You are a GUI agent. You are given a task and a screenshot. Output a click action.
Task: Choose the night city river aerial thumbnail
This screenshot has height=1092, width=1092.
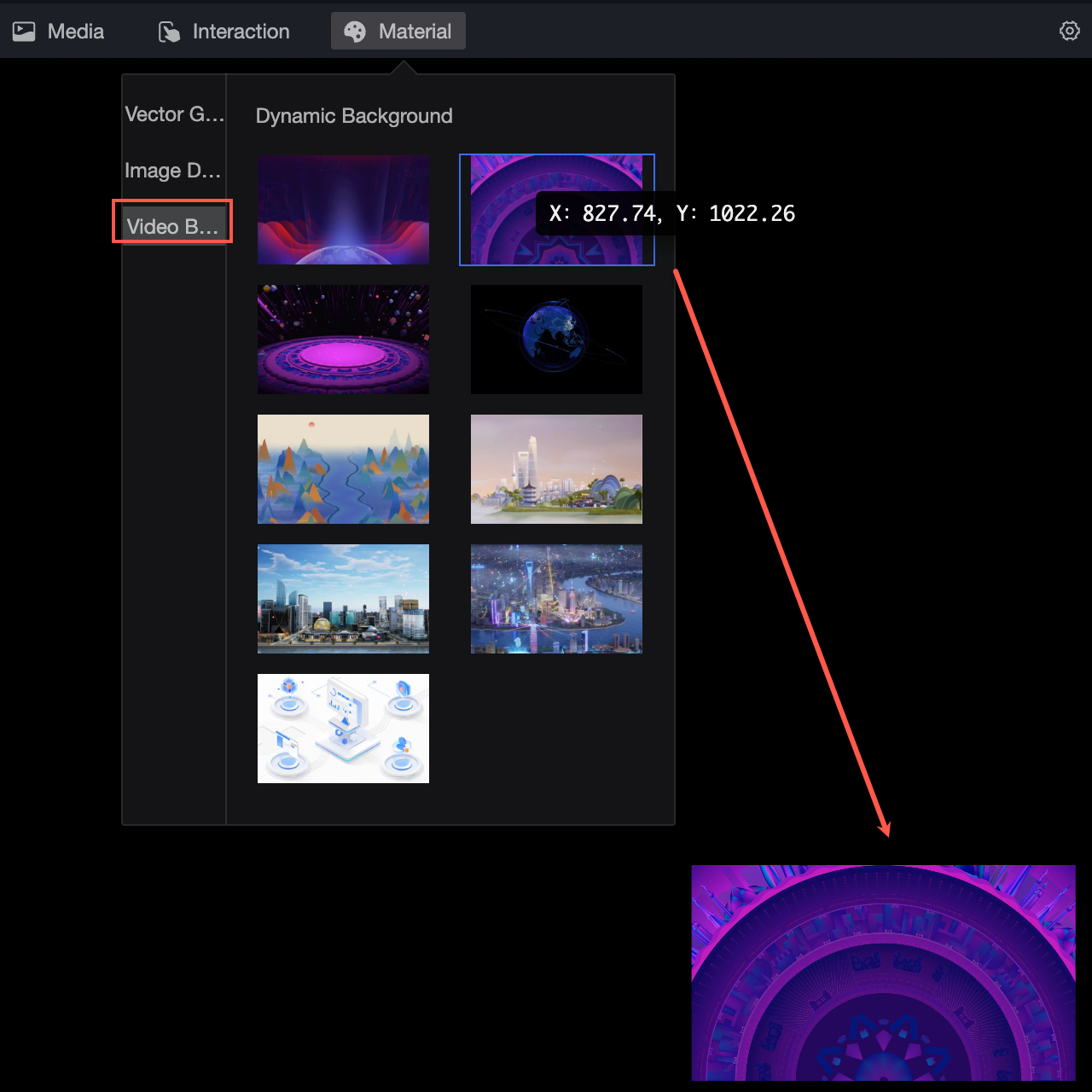click(x=556, y=599)
